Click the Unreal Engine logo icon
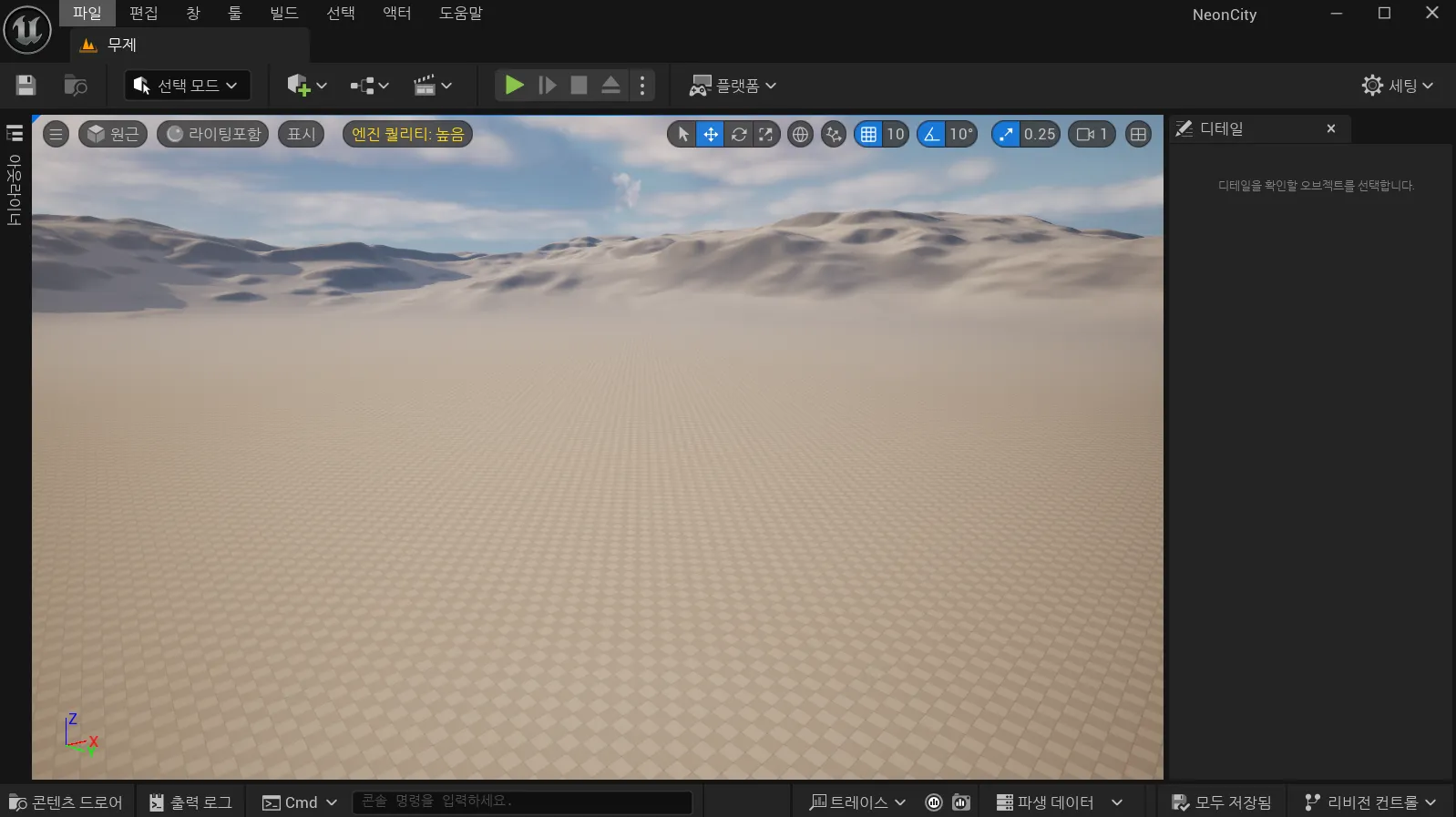1456x817 pixels. (27, 30)
